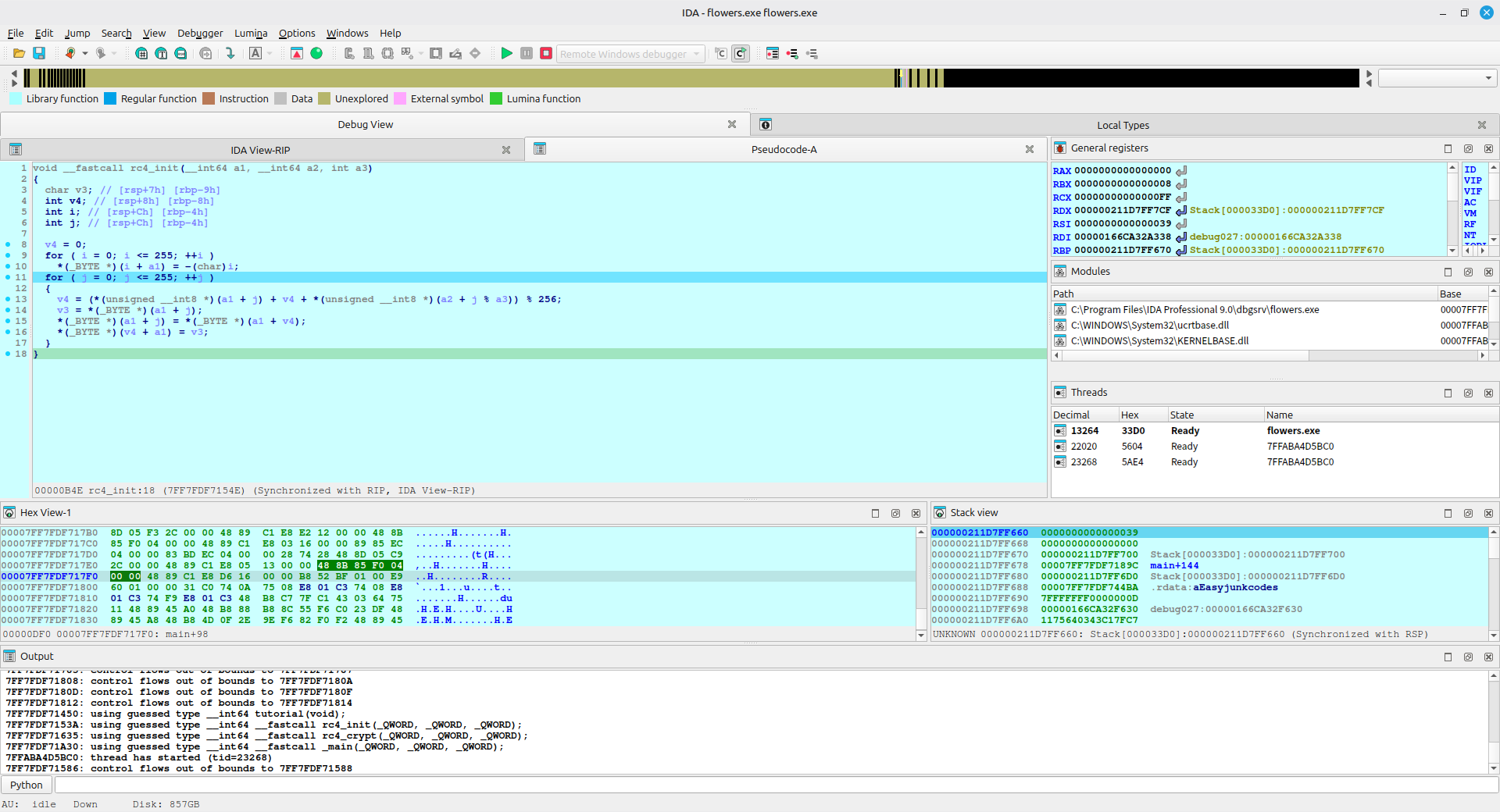Click the Regular function color swatch
Image resolution: width=1500 pixels, height=812 pixels.
(x=110, y=98)
